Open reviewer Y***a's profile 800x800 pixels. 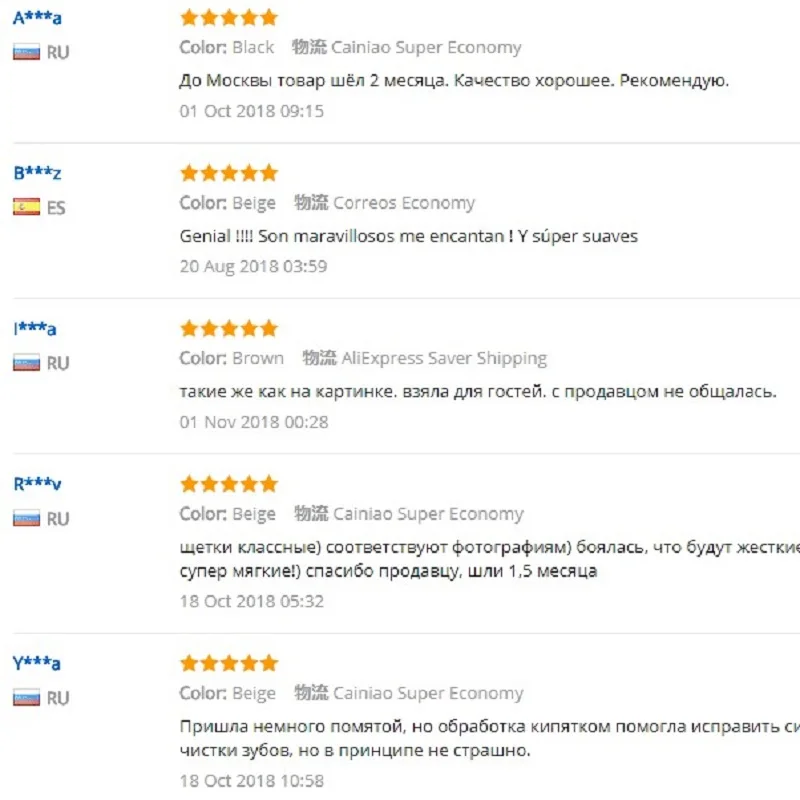click(x=36, y=663)
